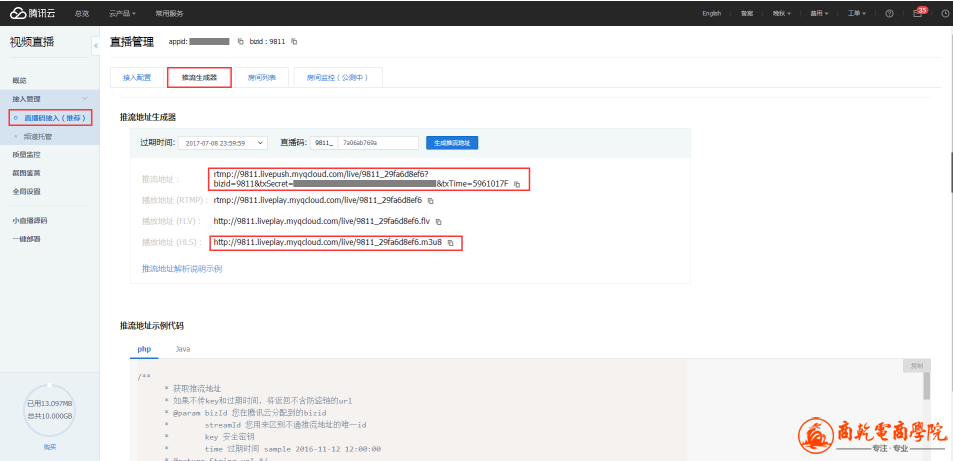Copy the HLS m3u8 playback address

point(451,243)
